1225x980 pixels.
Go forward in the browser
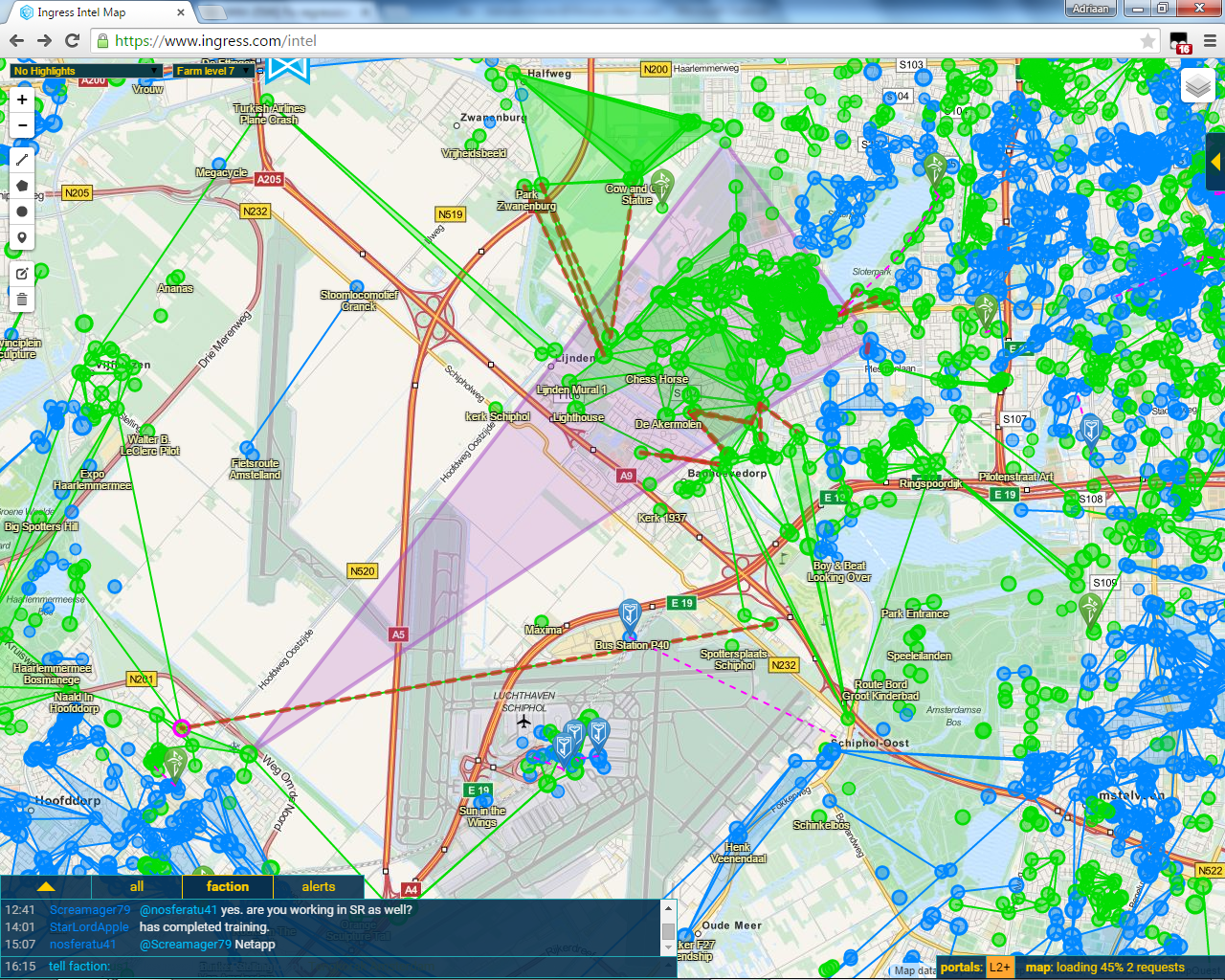[44, 40]
